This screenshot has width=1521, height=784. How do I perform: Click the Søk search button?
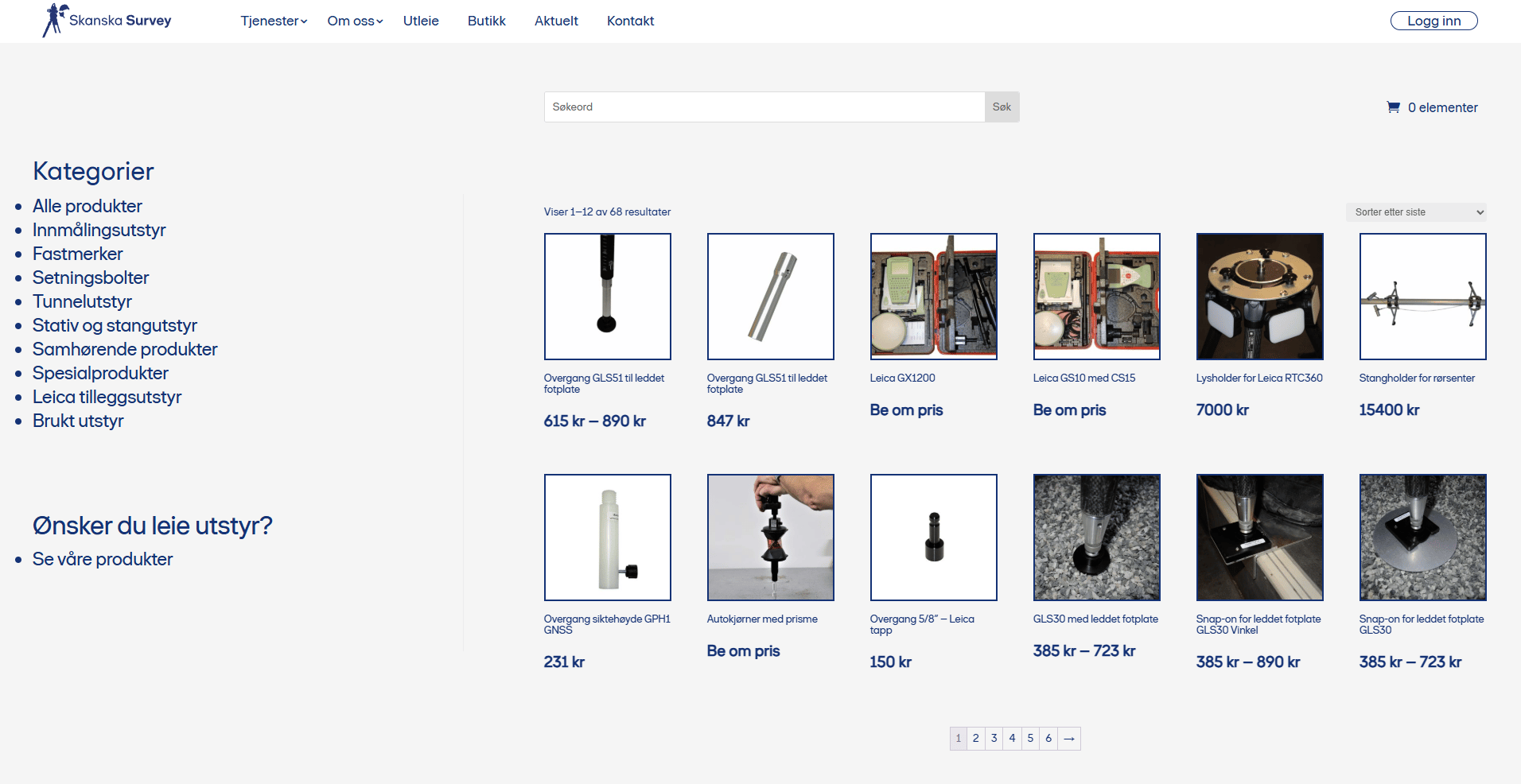click(x=1002, y=107)
